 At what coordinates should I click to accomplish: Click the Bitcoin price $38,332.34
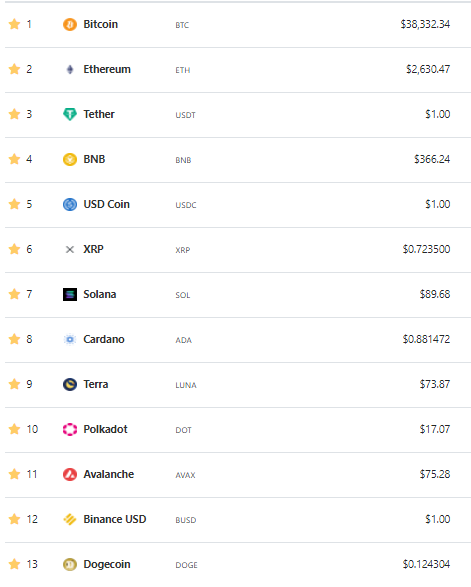click(x=425, y=24)
